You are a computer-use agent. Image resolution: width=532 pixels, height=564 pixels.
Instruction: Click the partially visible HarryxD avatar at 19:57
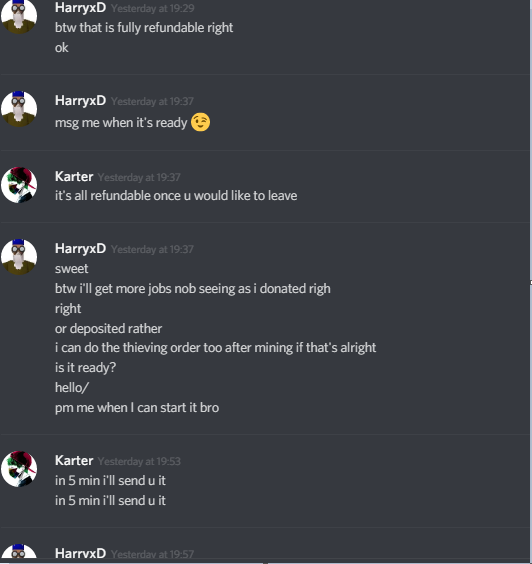[19, 551]
